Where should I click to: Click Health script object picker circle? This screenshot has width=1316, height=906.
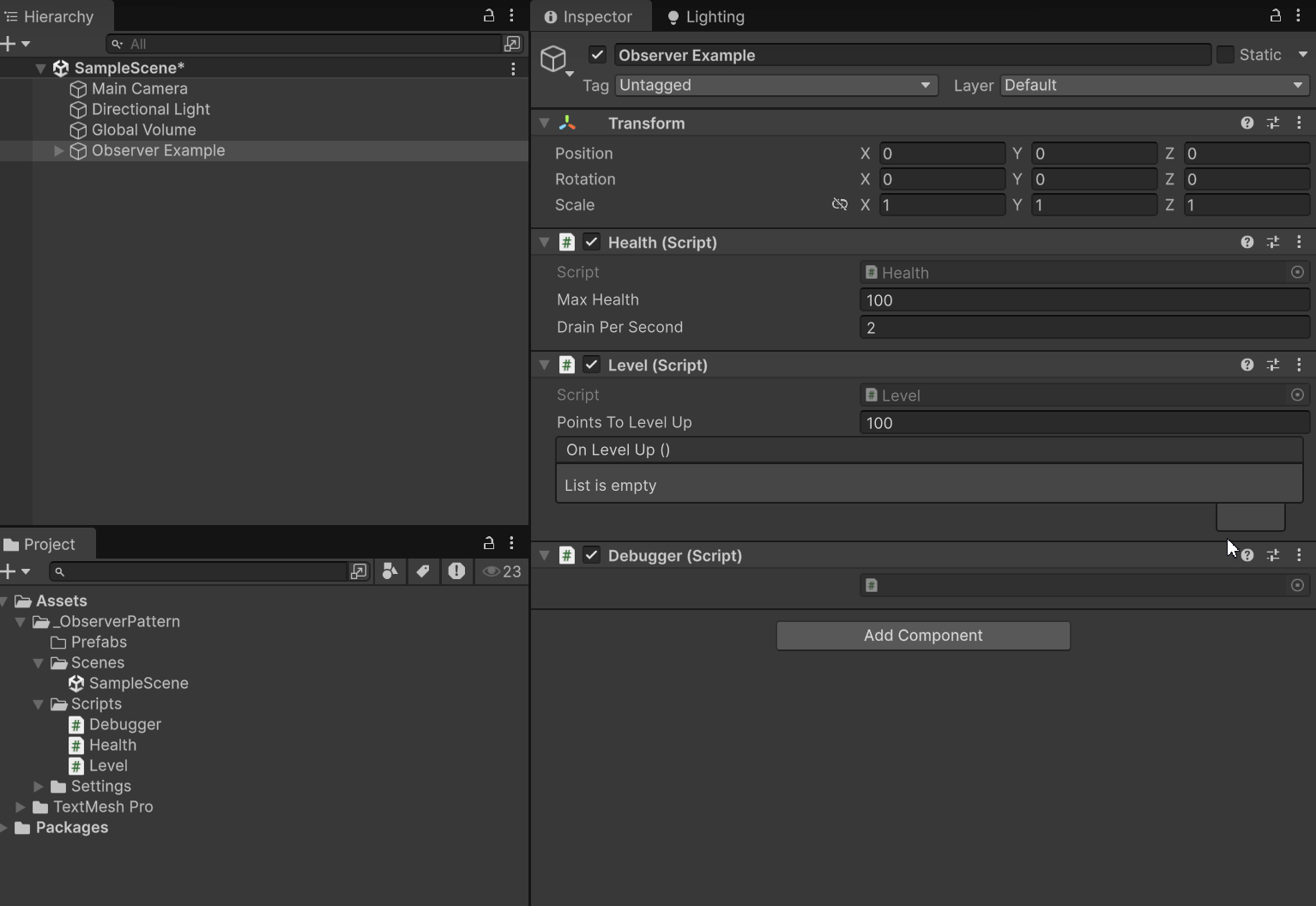click(1297, 272)
